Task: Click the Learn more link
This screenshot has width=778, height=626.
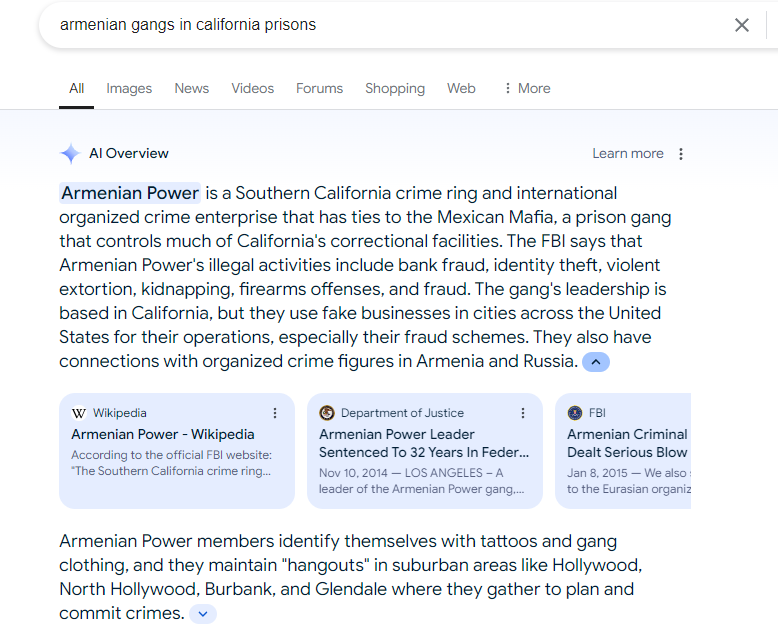Action: point(628,153)
